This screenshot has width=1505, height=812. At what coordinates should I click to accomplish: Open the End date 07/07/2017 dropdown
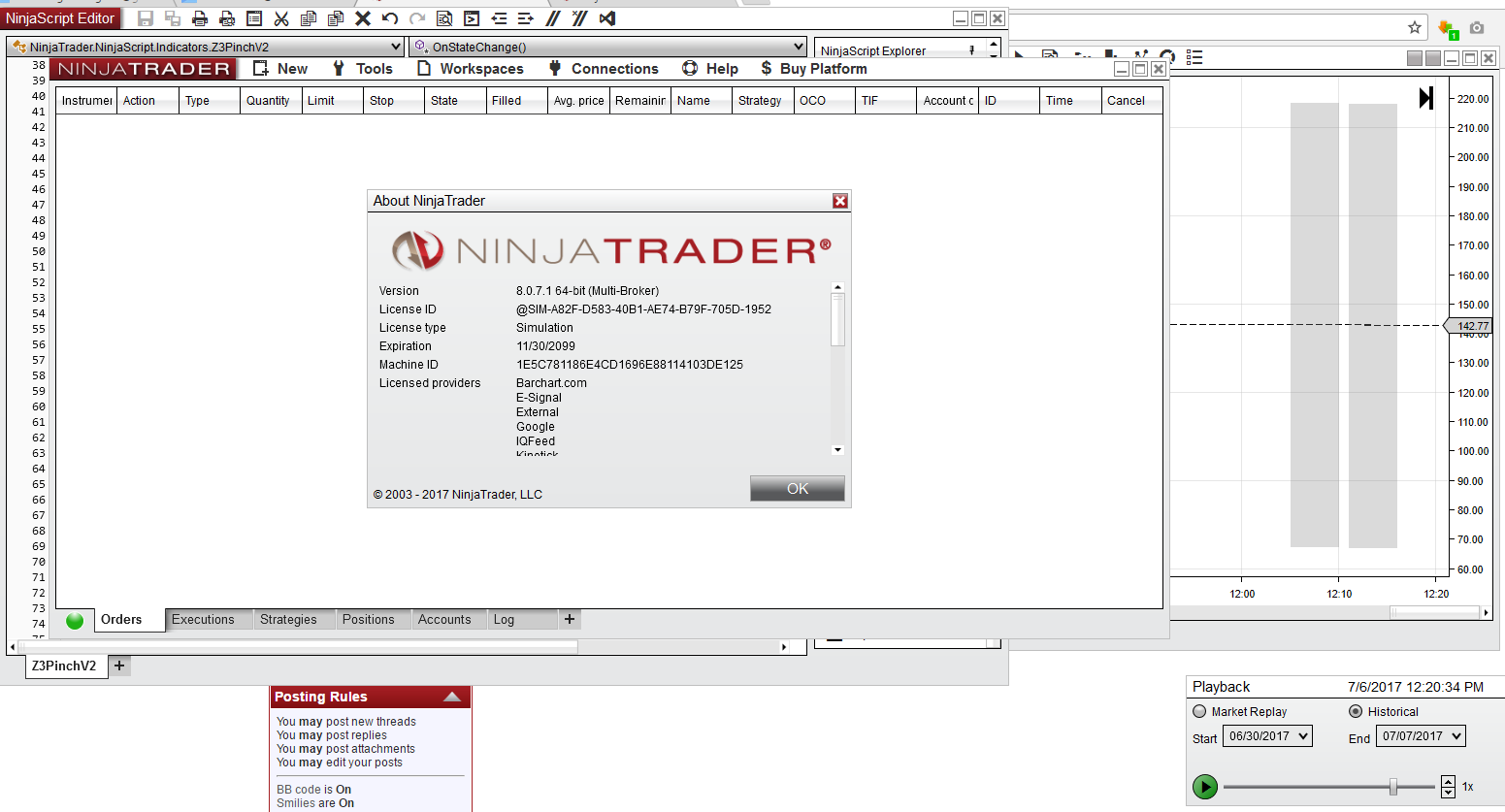[x=1421, y=736]
